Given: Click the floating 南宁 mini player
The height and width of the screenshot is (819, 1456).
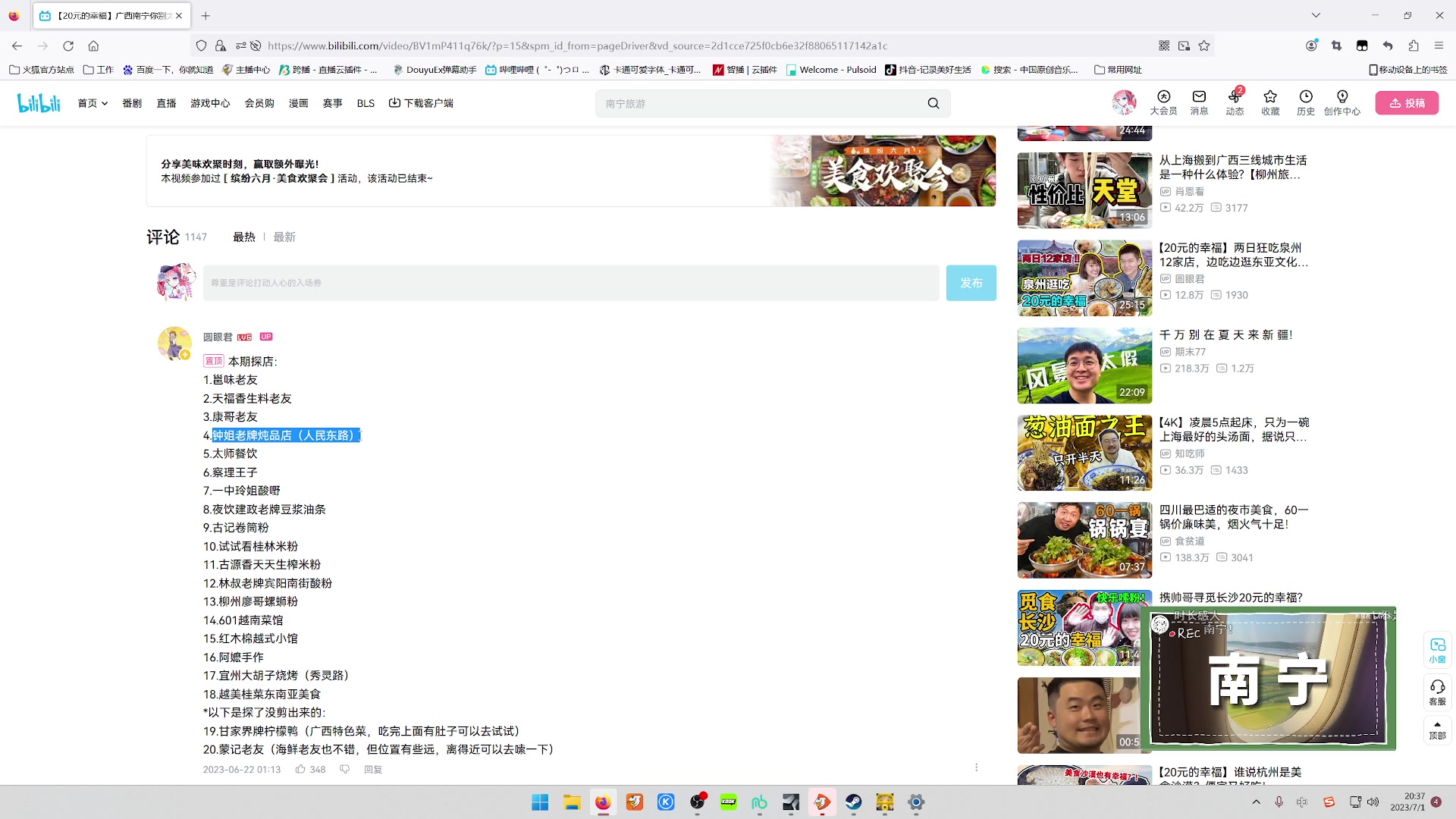Looking at the screenshot, I should [x=1268, y=679].
